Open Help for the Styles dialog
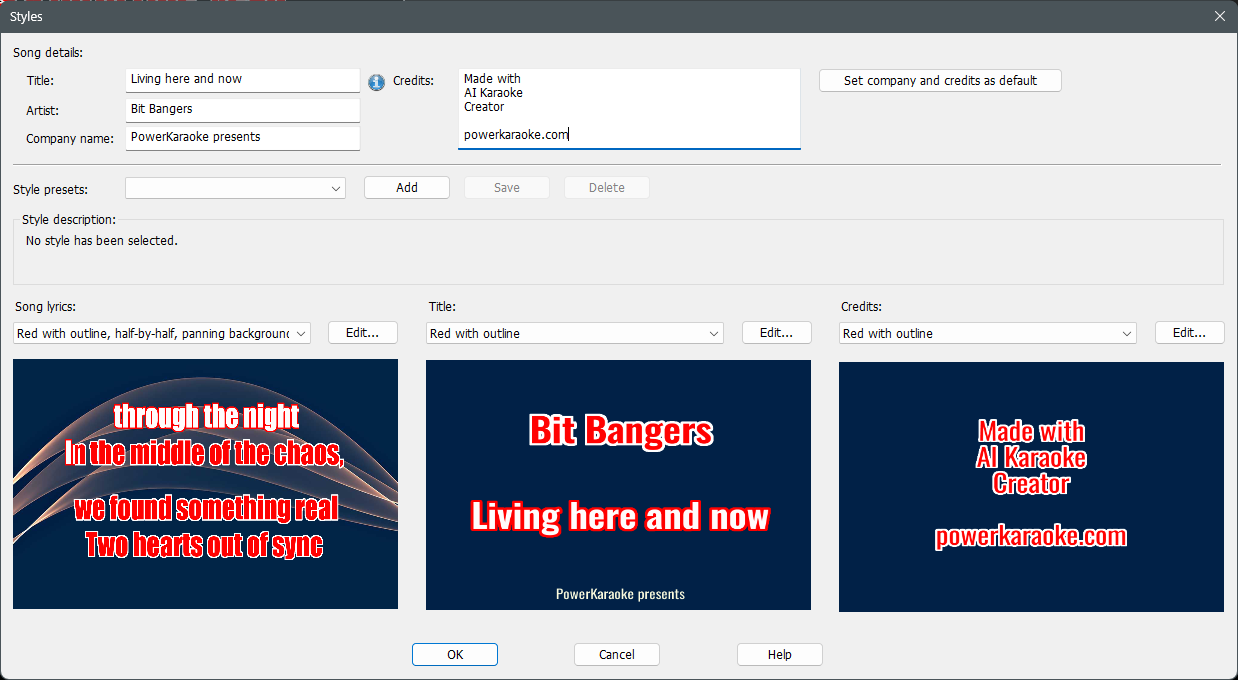 (780, 655)
